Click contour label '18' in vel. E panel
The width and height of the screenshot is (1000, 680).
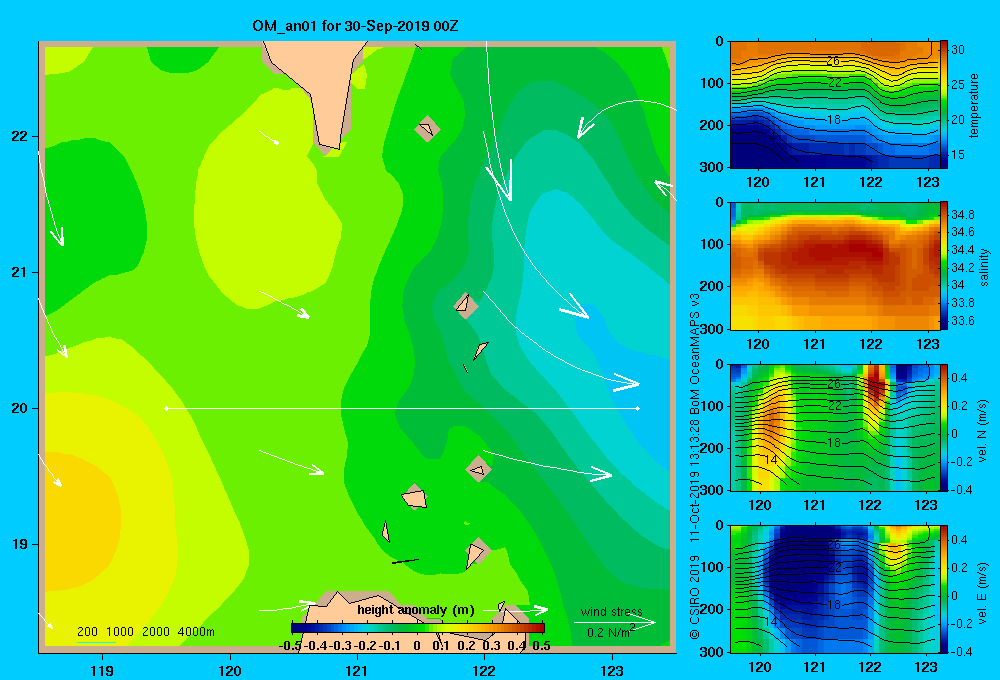pos(833,604)
